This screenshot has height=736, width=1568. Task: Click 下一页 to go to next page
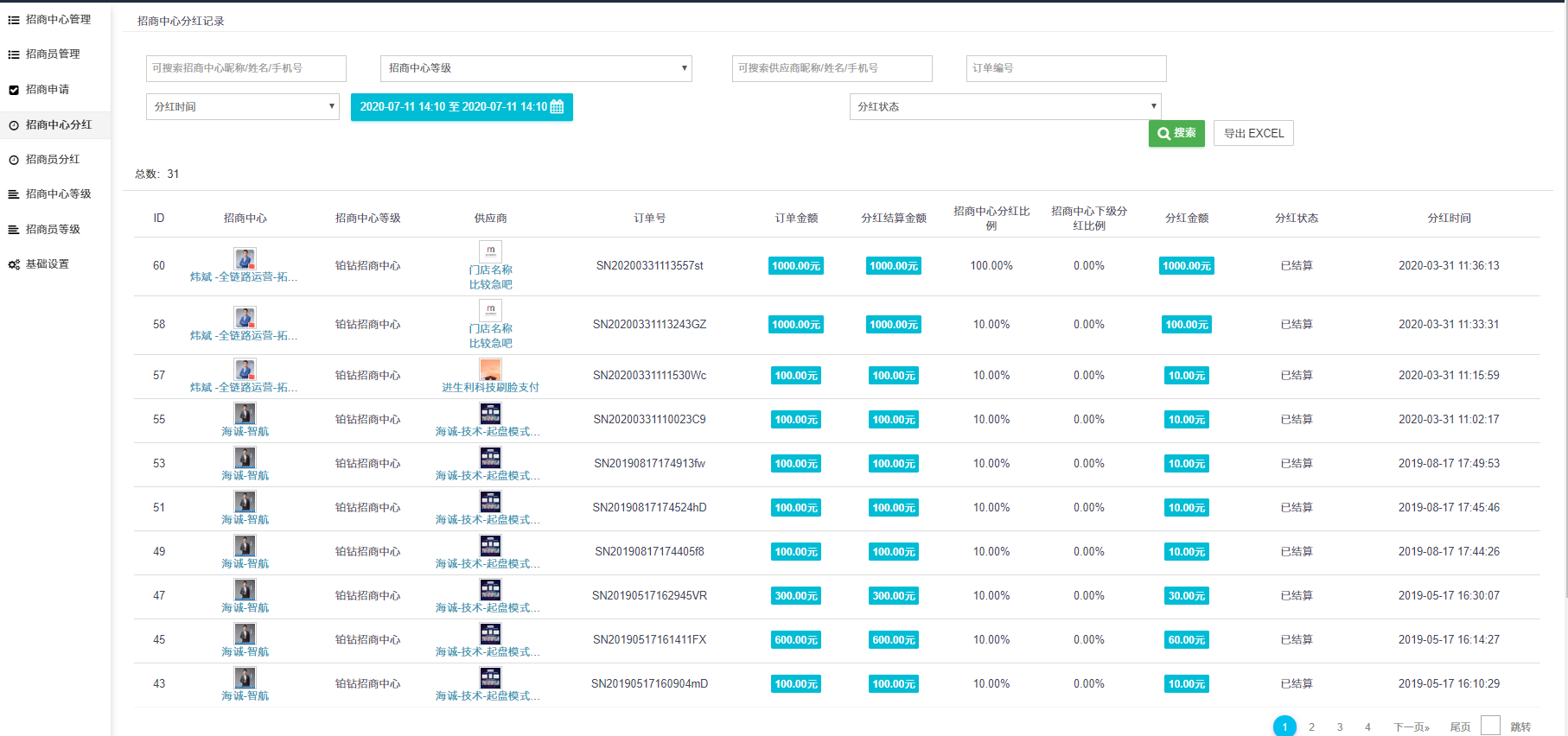pyautogui.click(x=1411, y=727)
